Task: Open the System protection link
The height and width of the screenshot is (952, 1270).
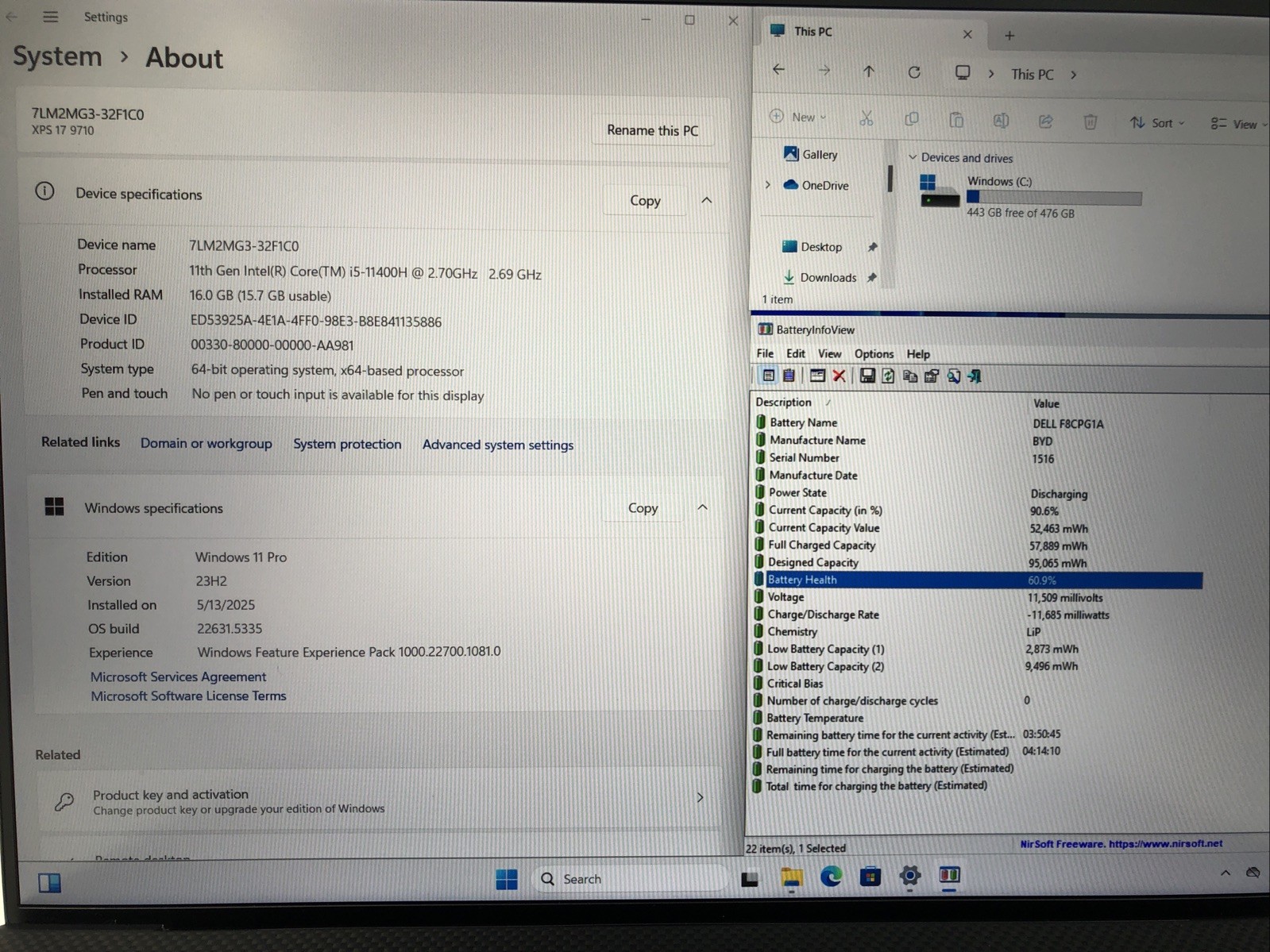Action: tap(347, 444)
